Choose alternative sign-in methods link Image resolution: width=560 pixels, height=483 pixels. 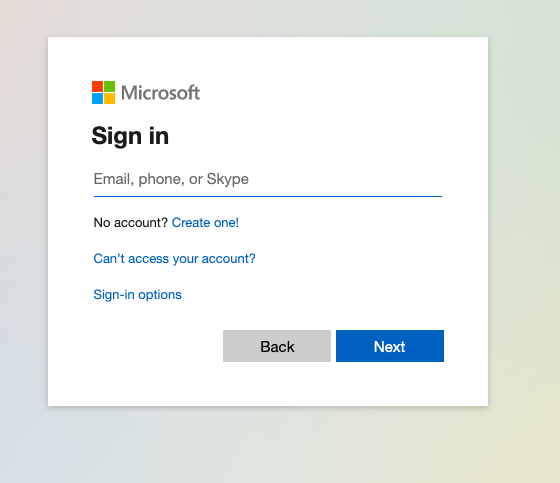point(138,295)
